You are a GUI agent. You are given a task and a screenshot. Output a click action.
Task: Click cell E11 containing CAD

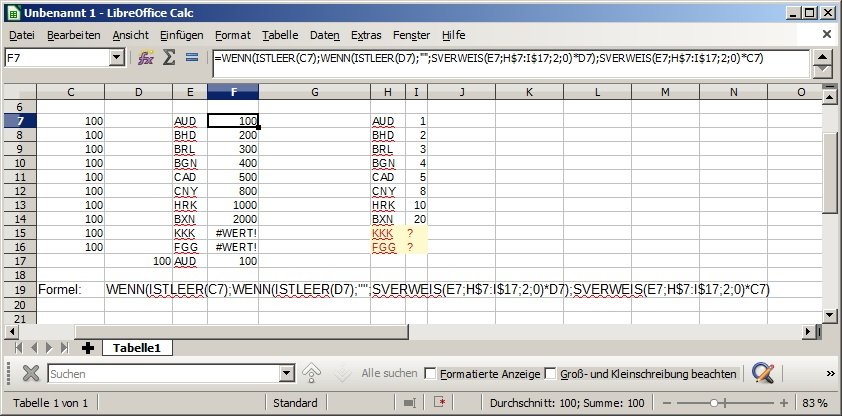click(190, 177)
